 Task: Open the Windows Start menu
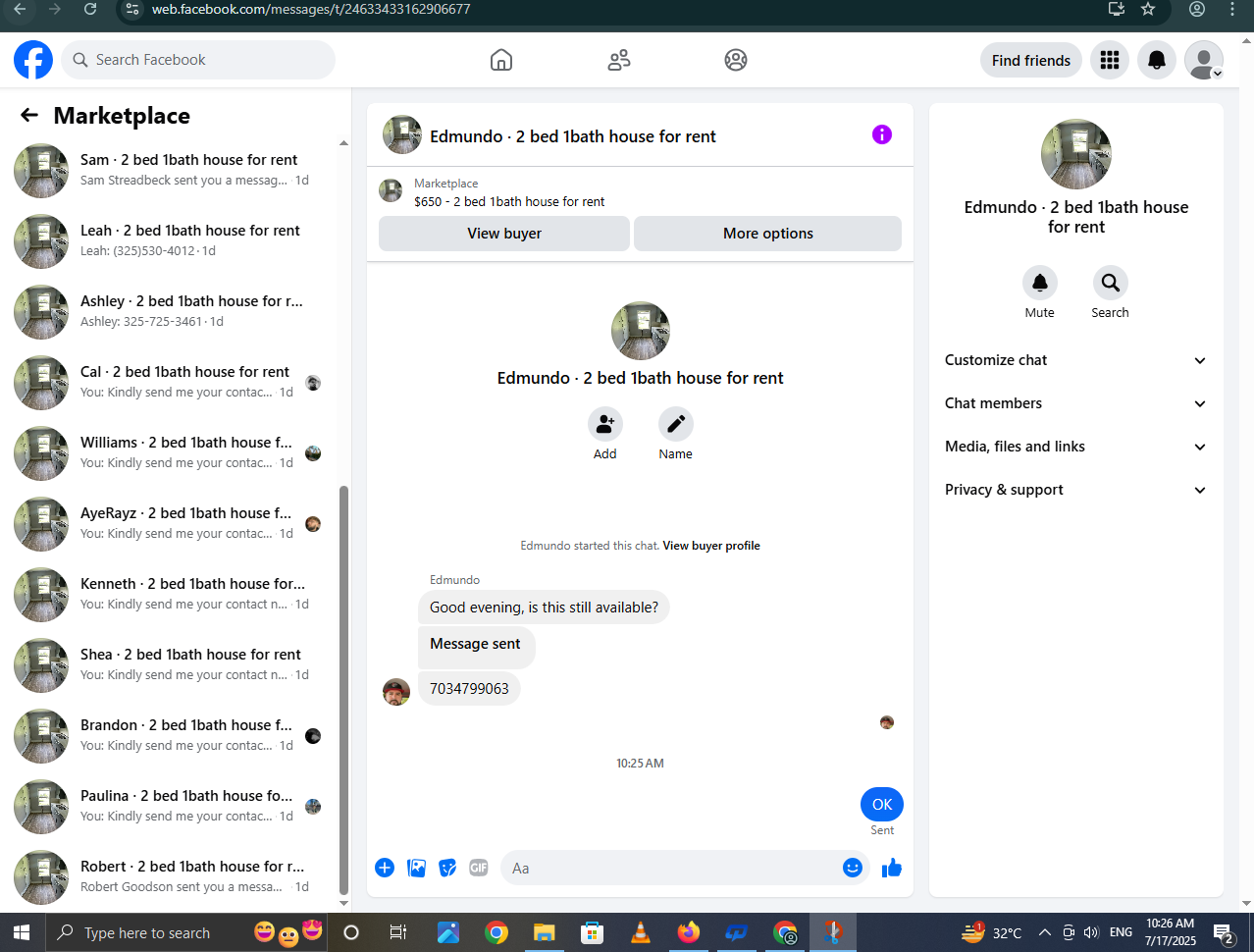(22, 932)
